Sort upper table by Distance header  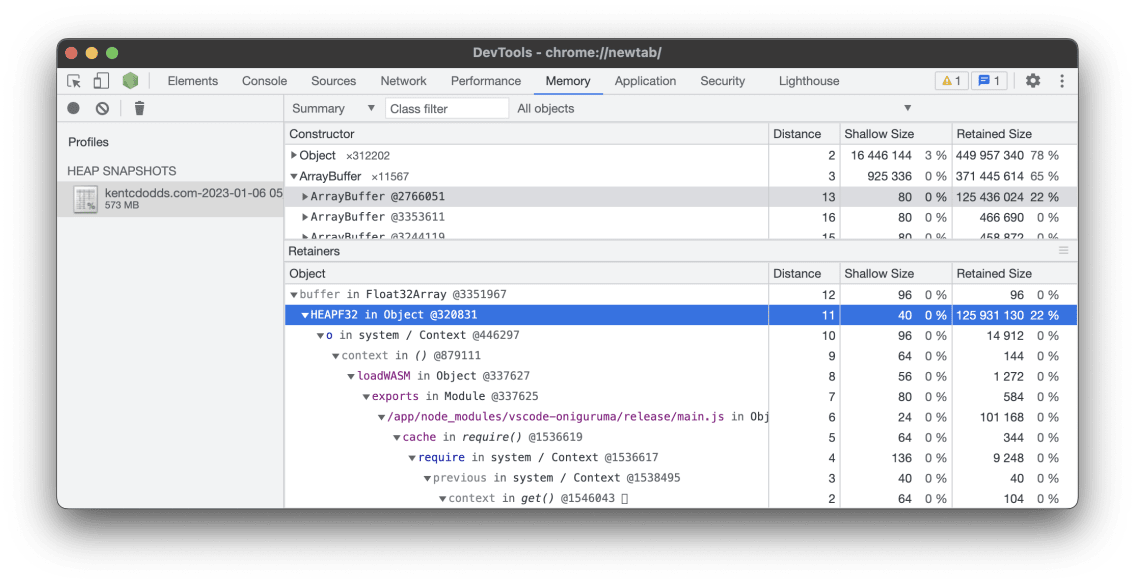click(x=803, y=134)
